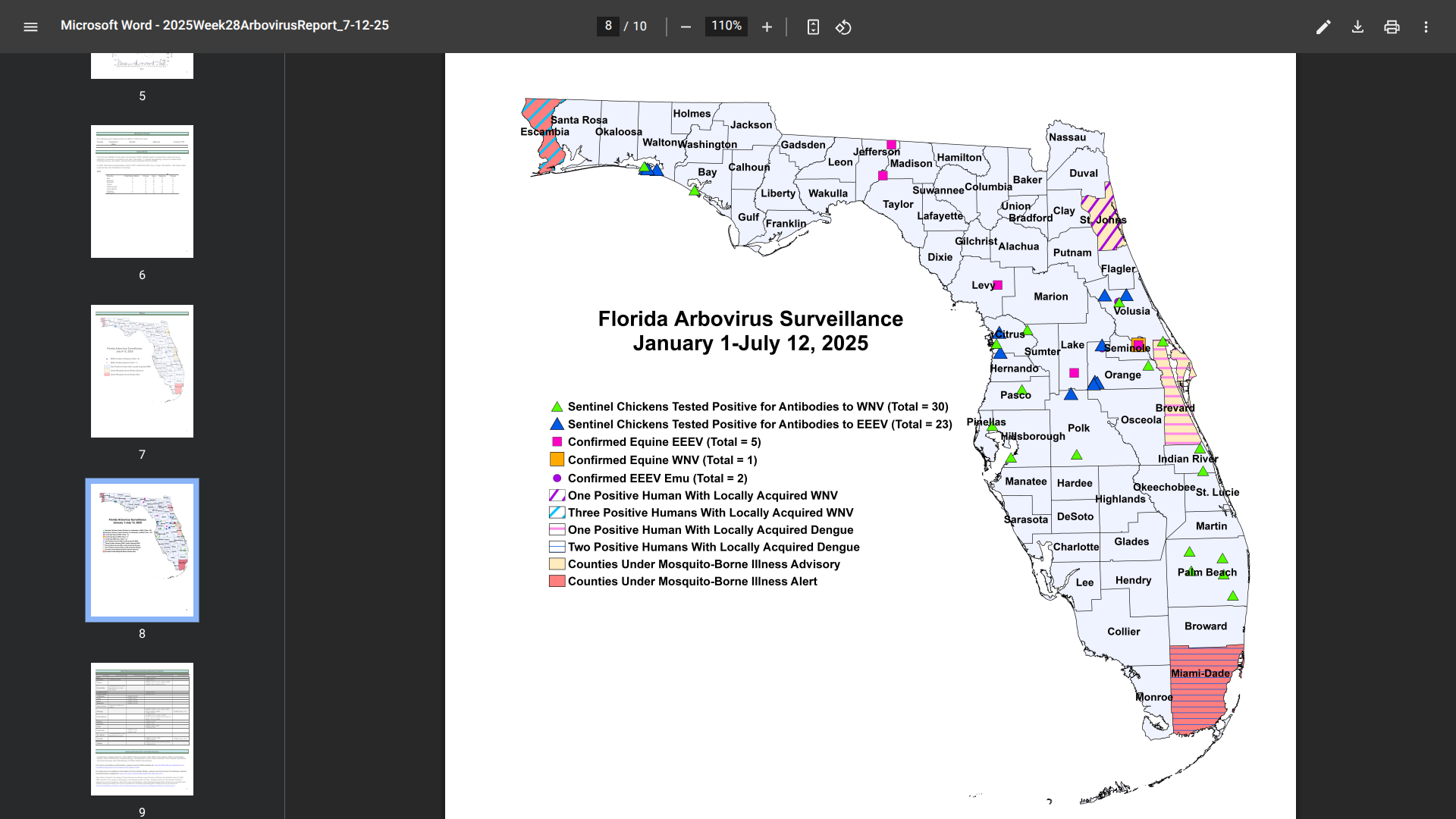Rotate the document counterclockwise

point(843,27)
